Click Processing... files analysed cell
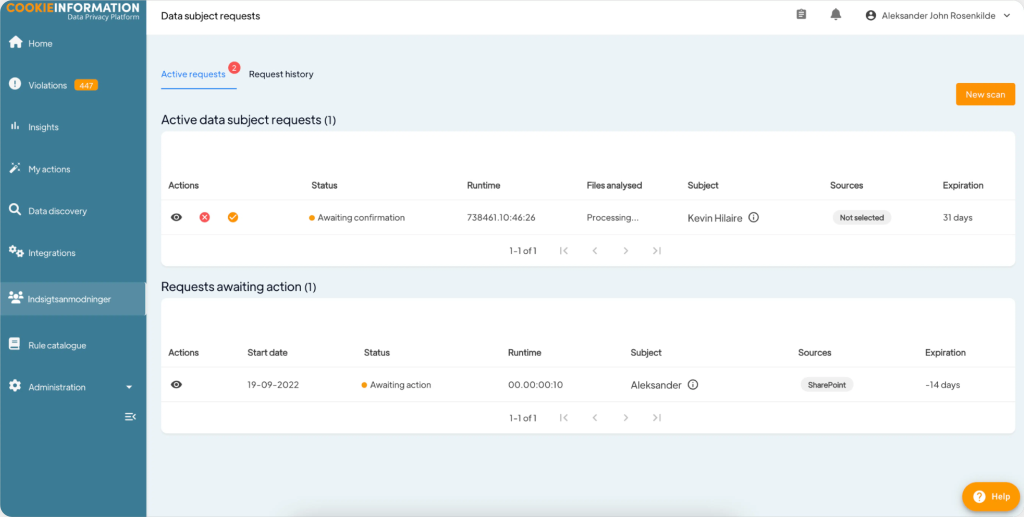 click(613, 217)
